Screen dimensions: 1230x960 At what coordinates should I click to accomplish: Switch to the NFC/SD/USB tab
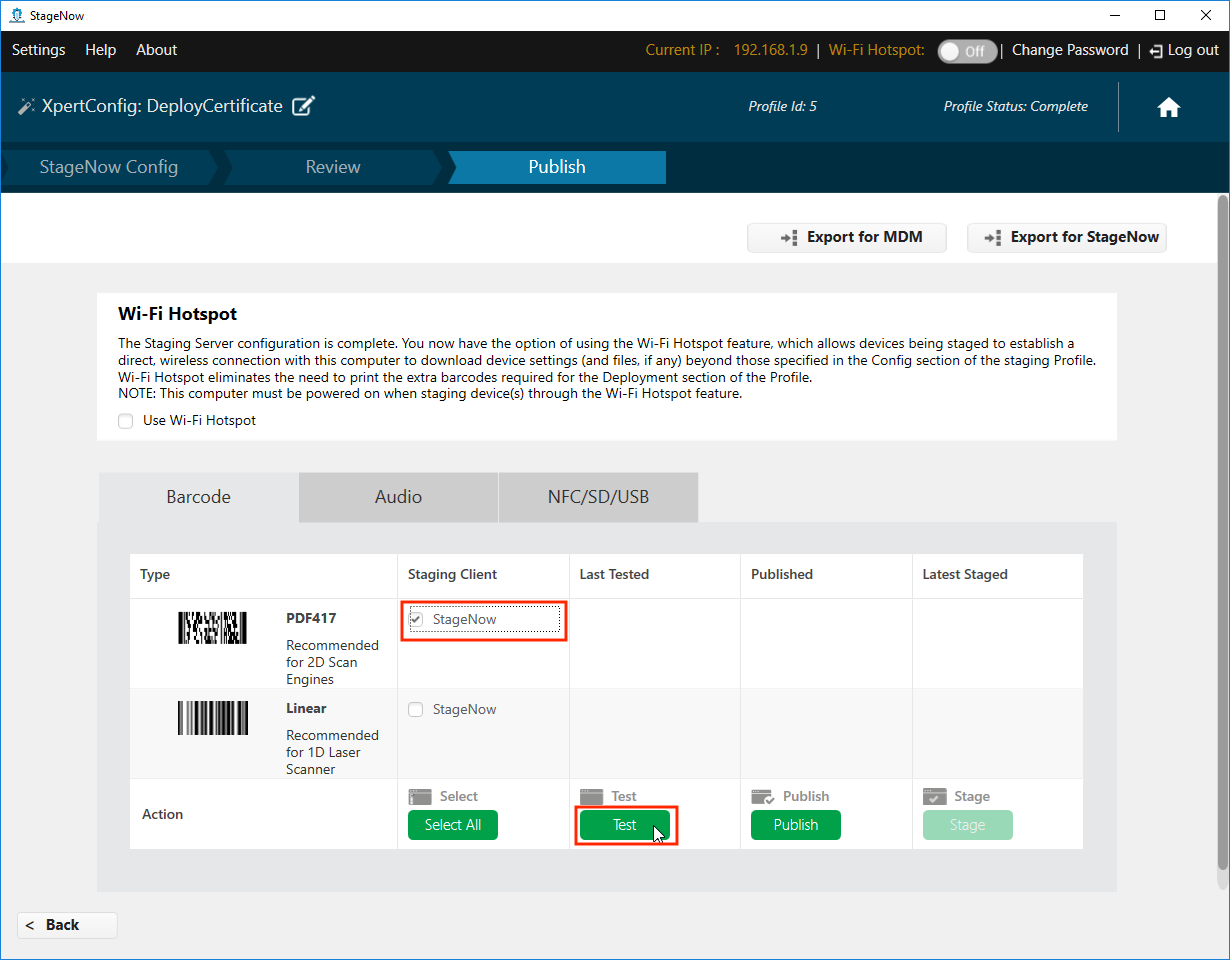click(x=598, y=497)
